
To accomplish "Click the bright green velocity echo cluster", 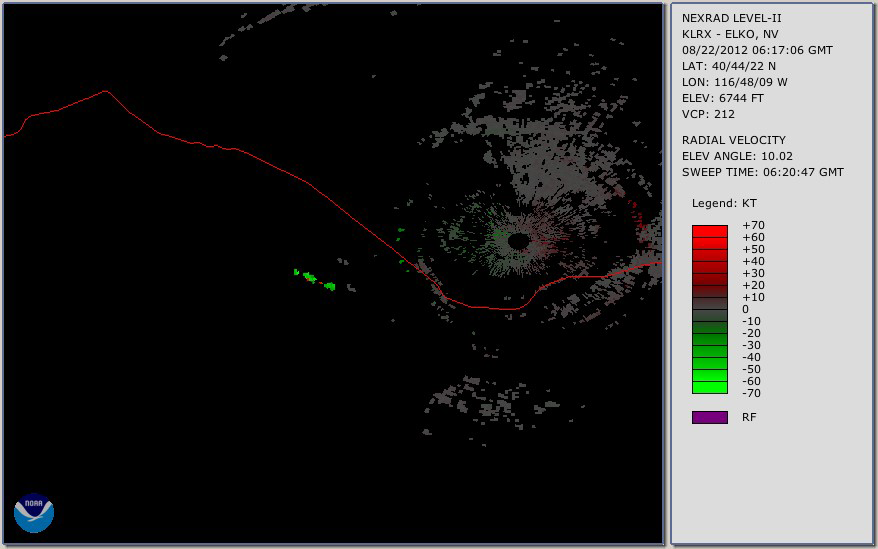I will [x=315, y=280].
